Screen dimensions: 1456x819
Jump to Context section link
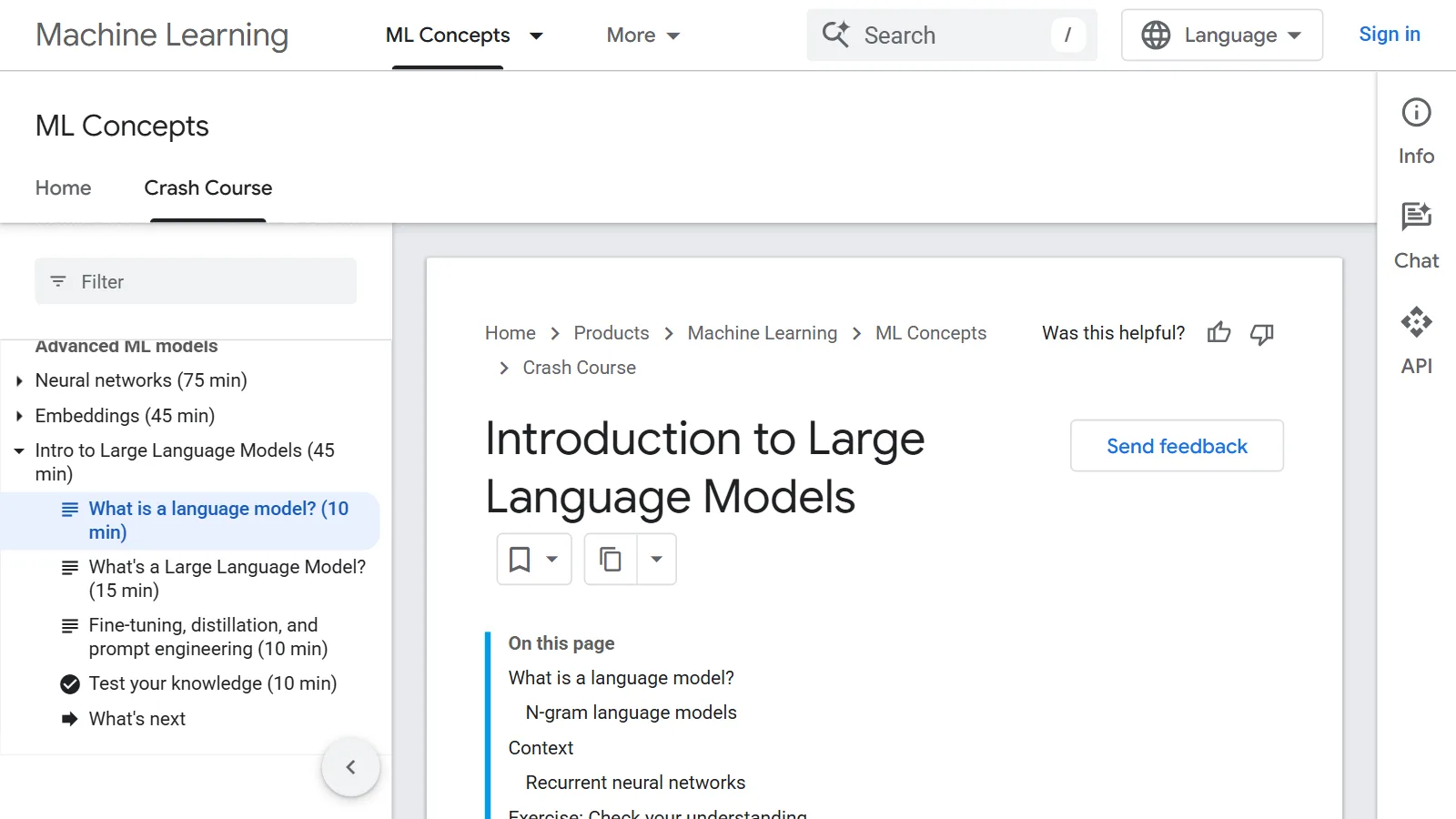tap(541, 748)
